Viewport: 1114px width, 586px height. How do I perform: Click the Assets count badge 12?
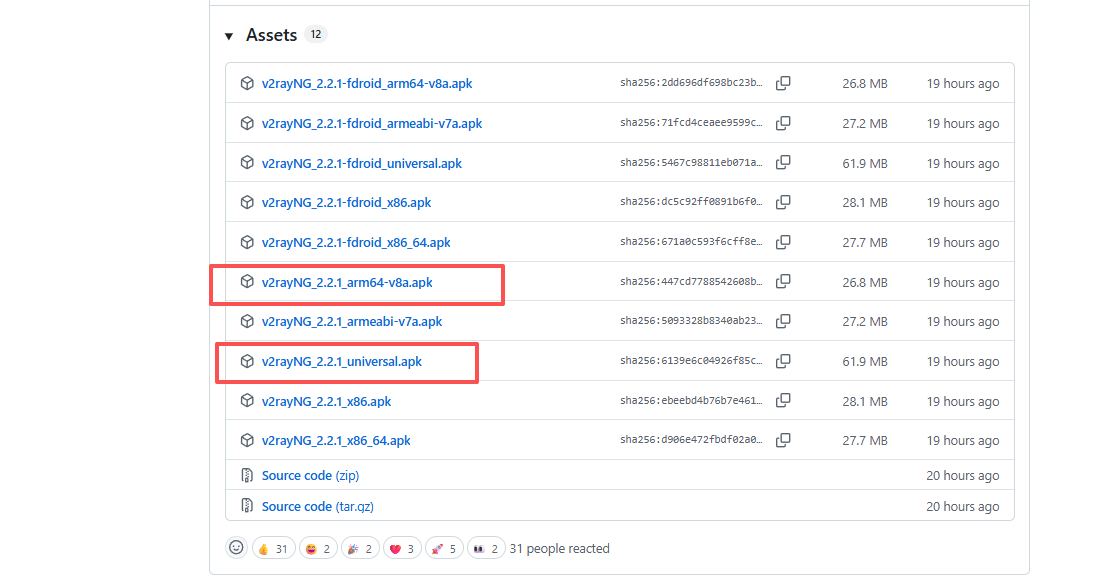[315, 34]
